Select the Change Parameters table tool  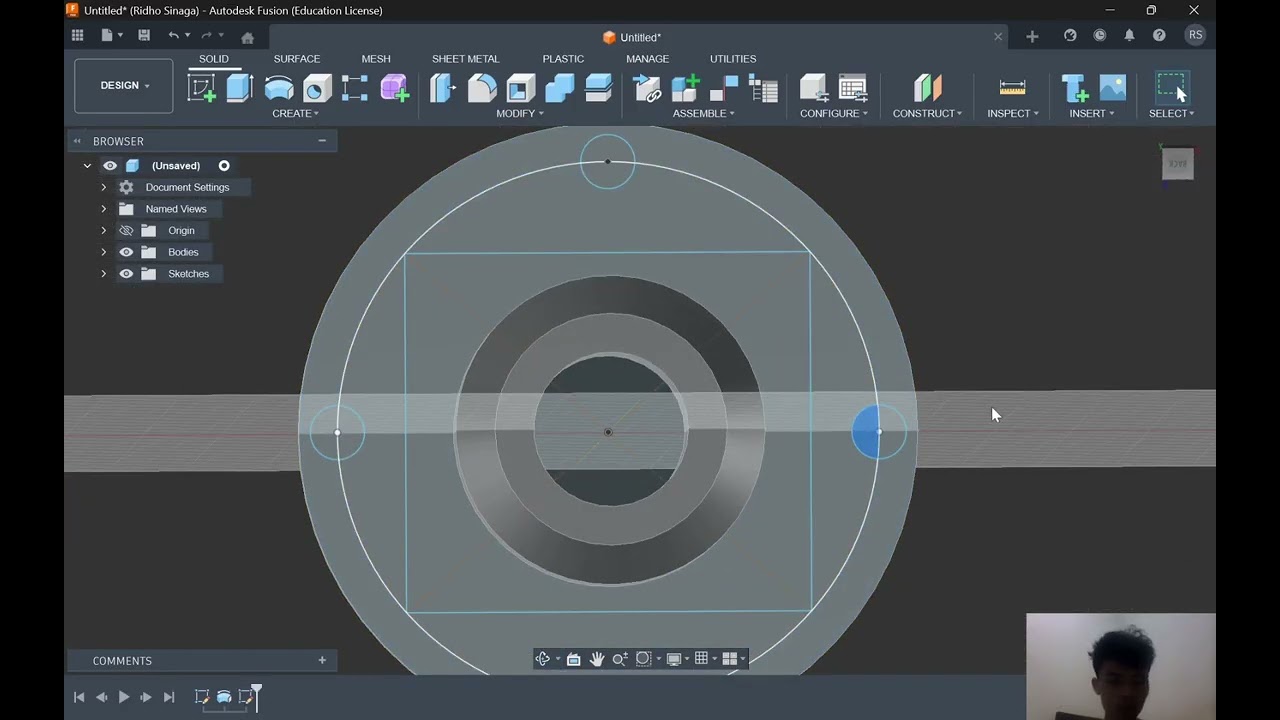(x=853, y=88)
